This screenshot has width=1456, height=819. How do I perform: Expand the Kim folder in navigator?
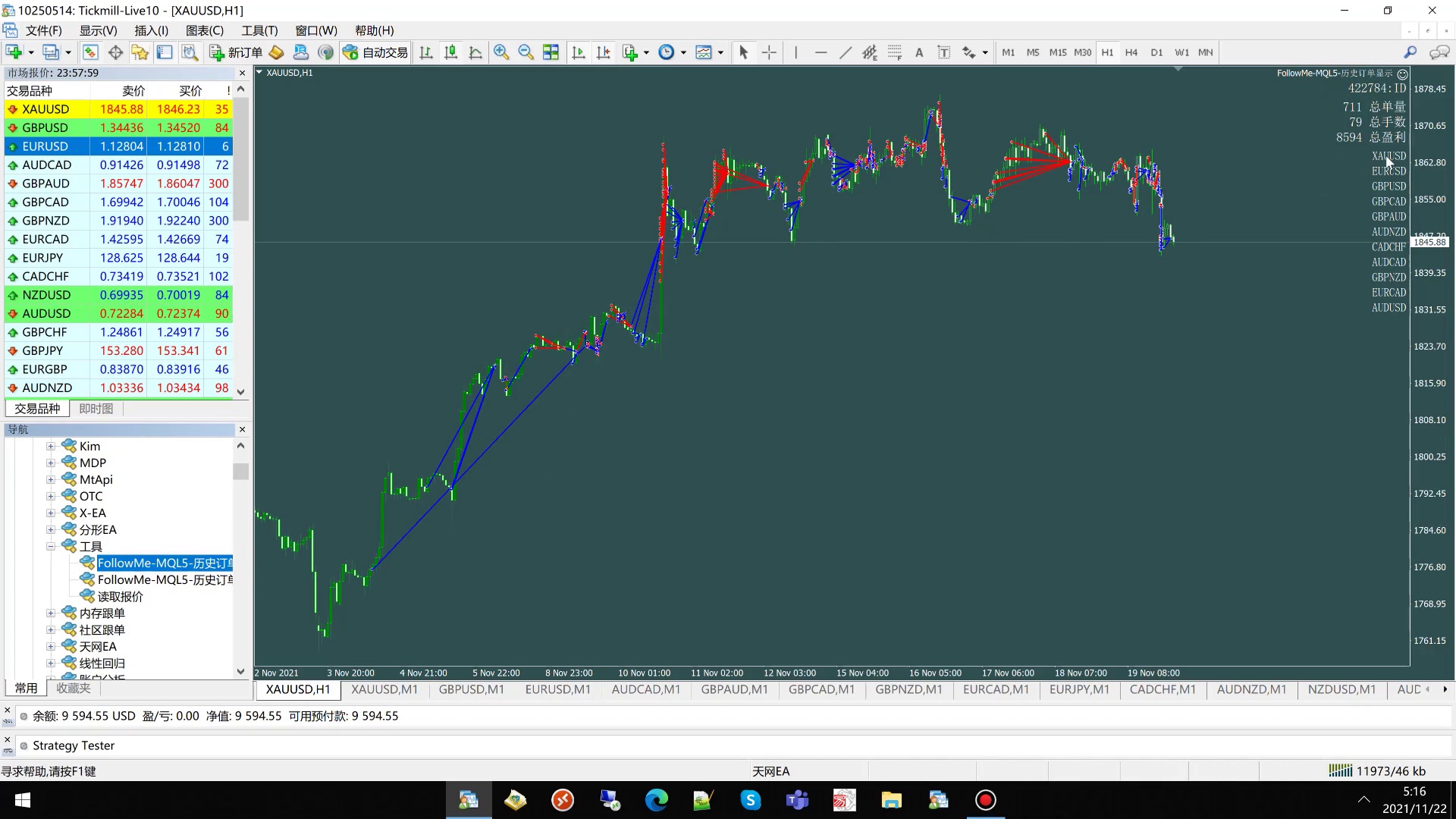[x=51, y=447]
